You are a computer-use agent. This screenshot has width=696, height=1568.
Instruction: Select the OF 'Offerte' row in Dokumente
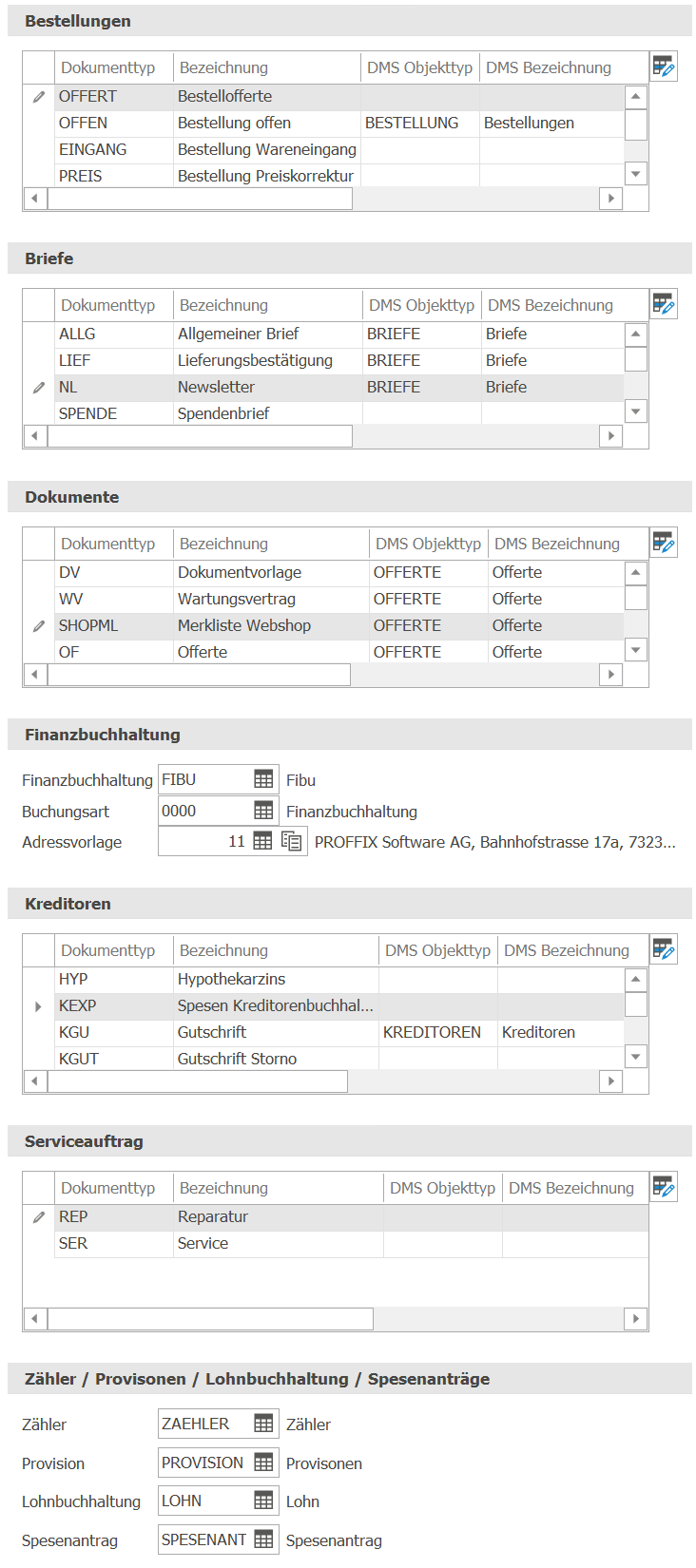coord(339,652)
